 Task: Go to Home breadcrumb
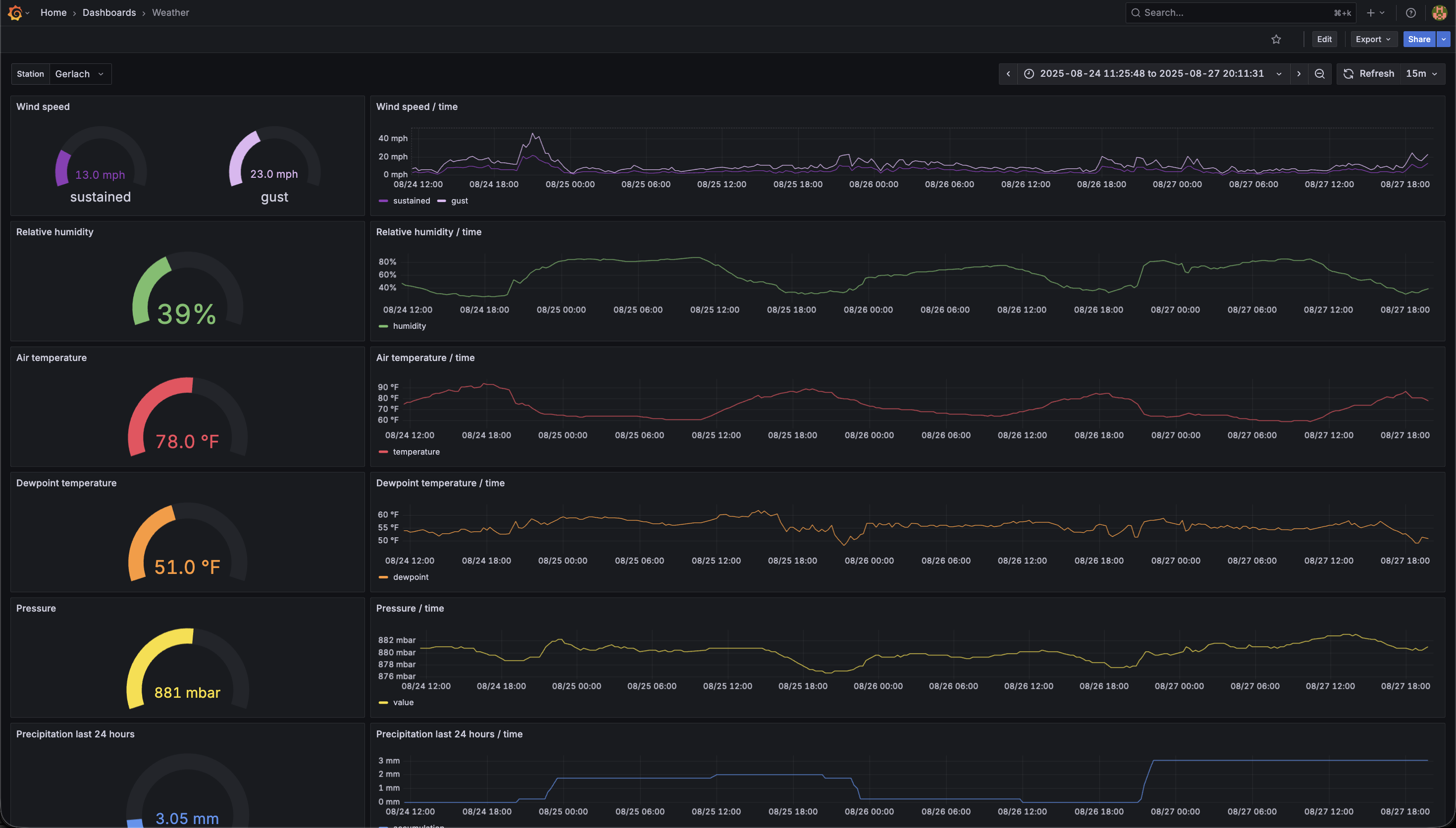[x=53, y=12]
